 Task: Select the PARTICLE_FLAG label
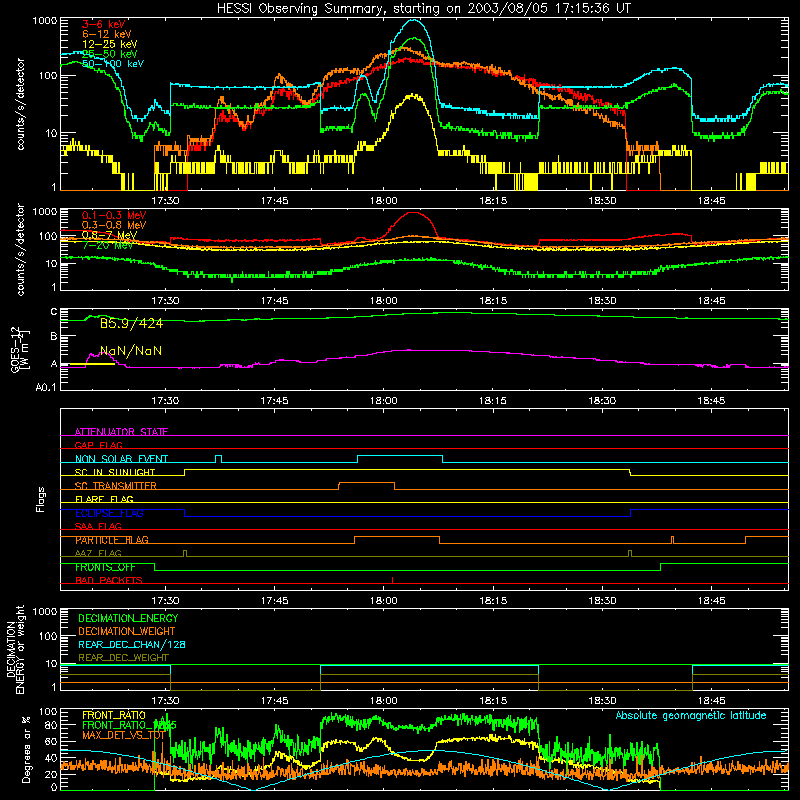pyautogui.click(x=112, y=540)
